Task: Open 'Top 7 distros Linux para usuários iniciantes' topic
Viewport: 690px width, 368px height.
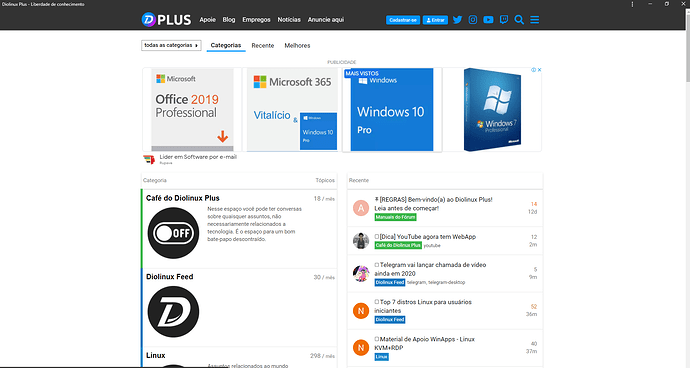Action: [423, 306]
